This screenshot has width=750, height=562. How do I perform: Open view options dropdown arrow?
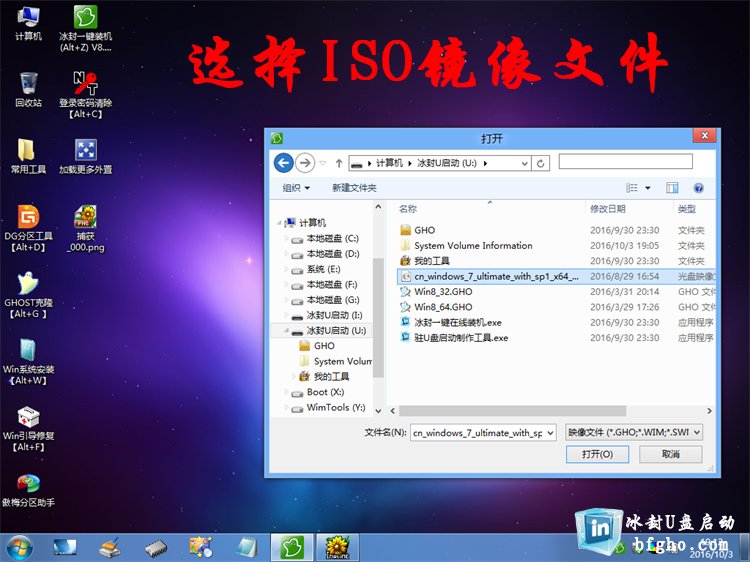tap(648, 188)
